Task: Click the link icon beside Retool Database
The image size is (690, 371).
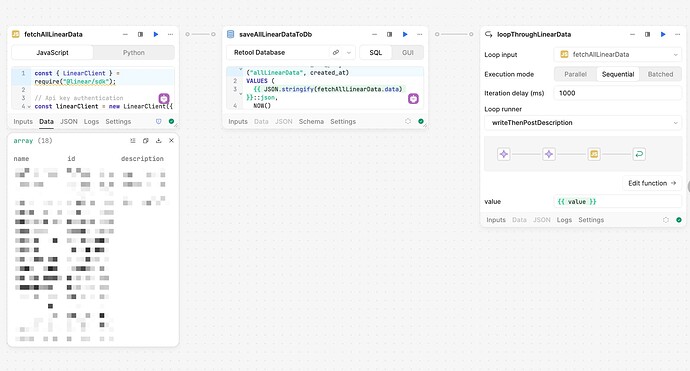Action: click(x=336, y=52)
